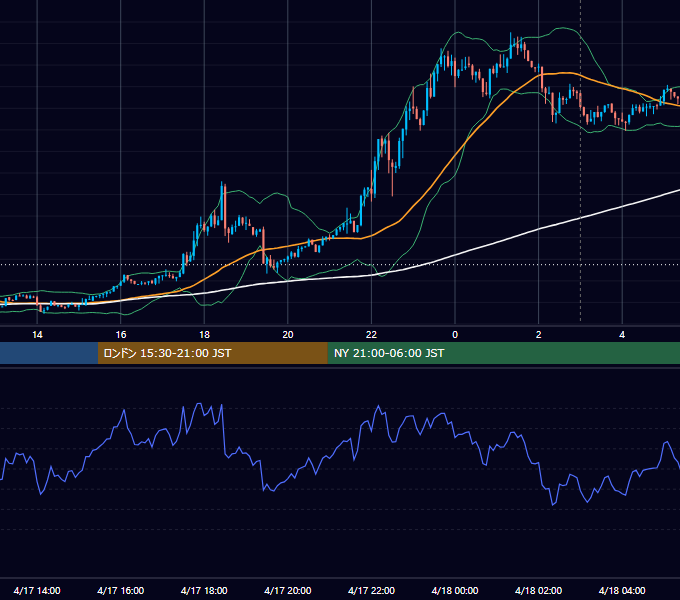Click hour label 14 on price chart axis
Screen dimensions: 680x600
pyautogui.click(x=37, y=335)
